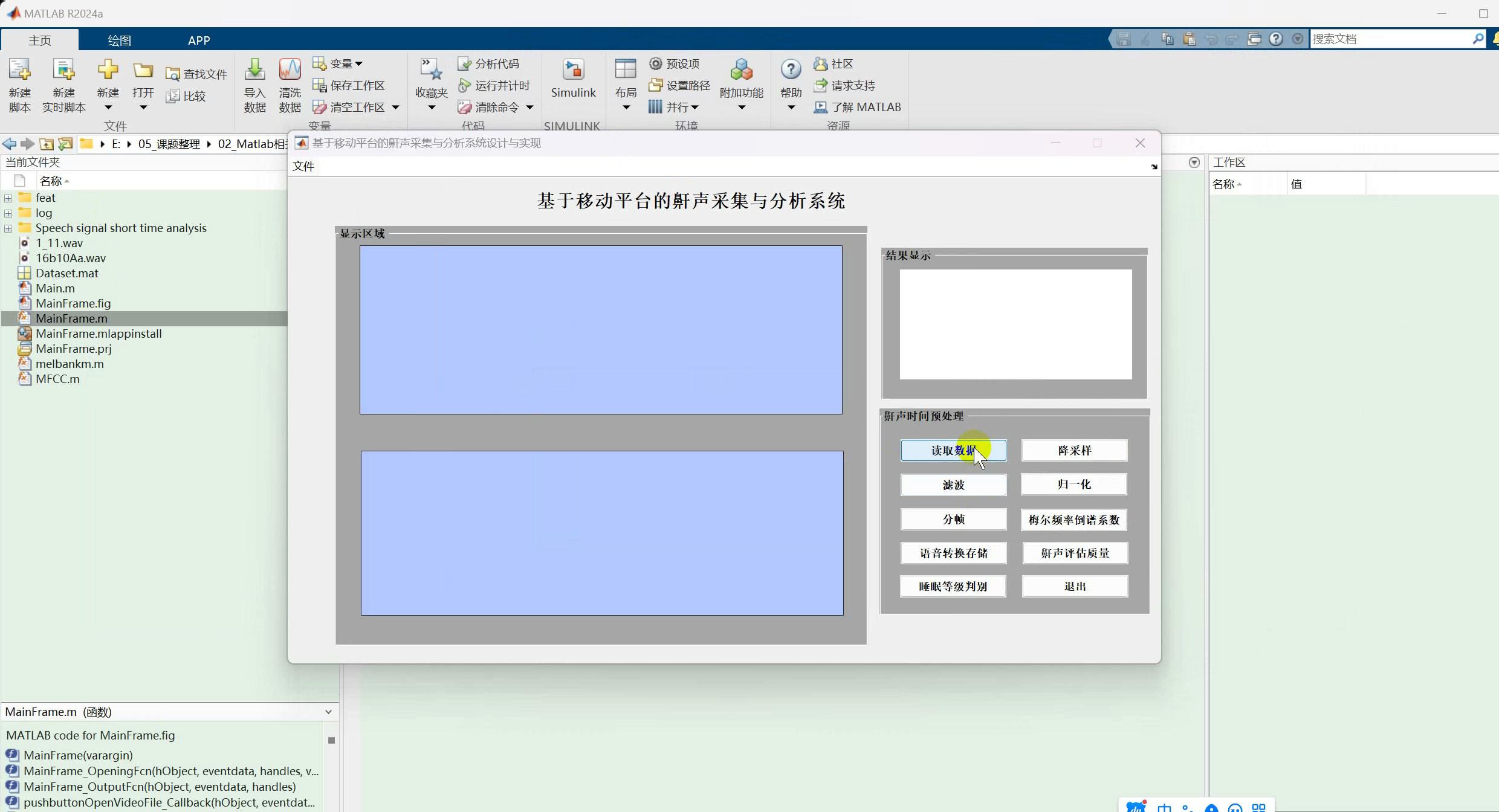This screenshot has width=1499, height=812.
Task: Expand the feat folder tree node
Action: pyautogui.click(x=8, y=198)
